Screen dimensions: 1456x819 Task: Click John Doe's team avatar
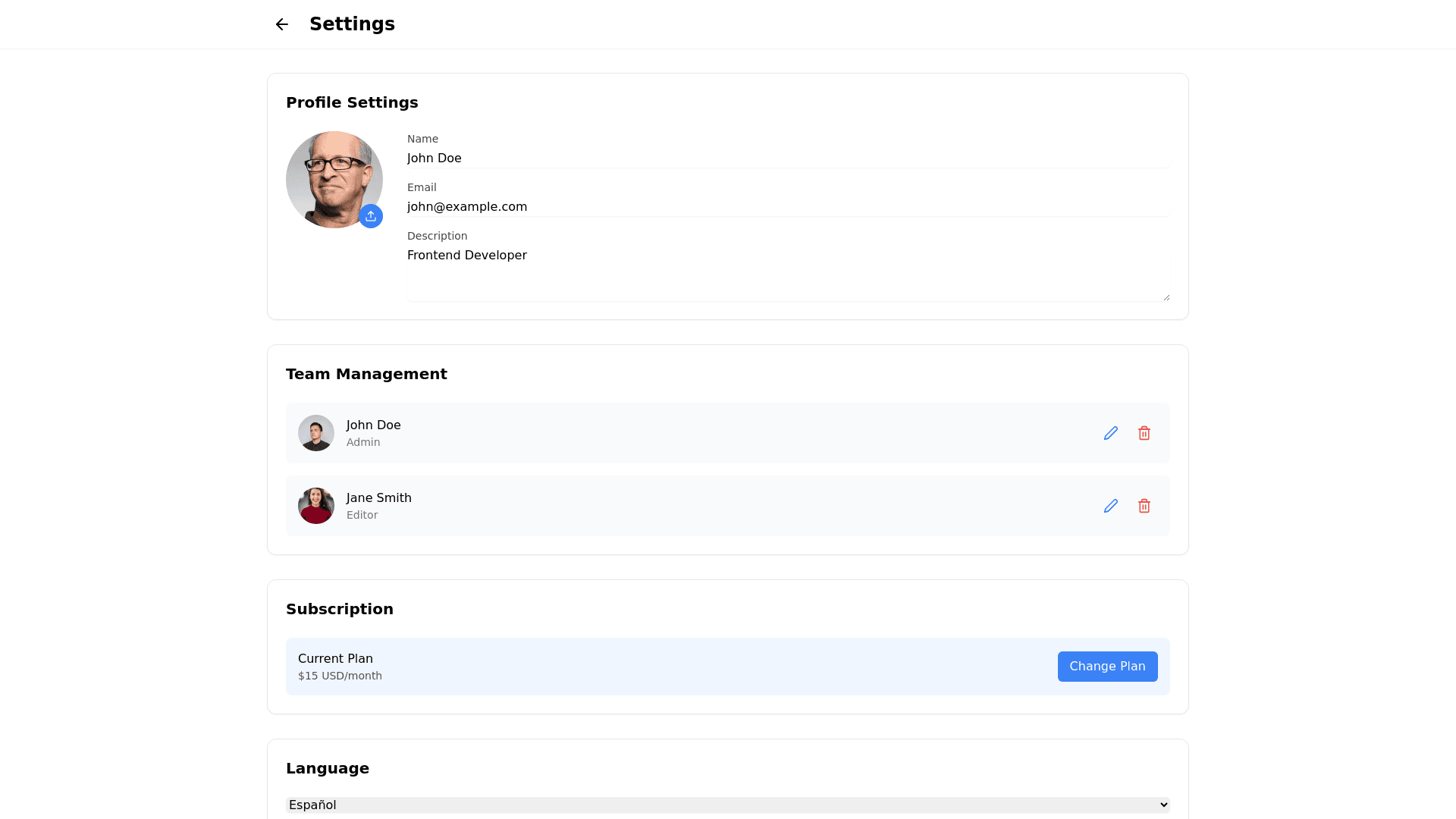(x=316, y=433)
